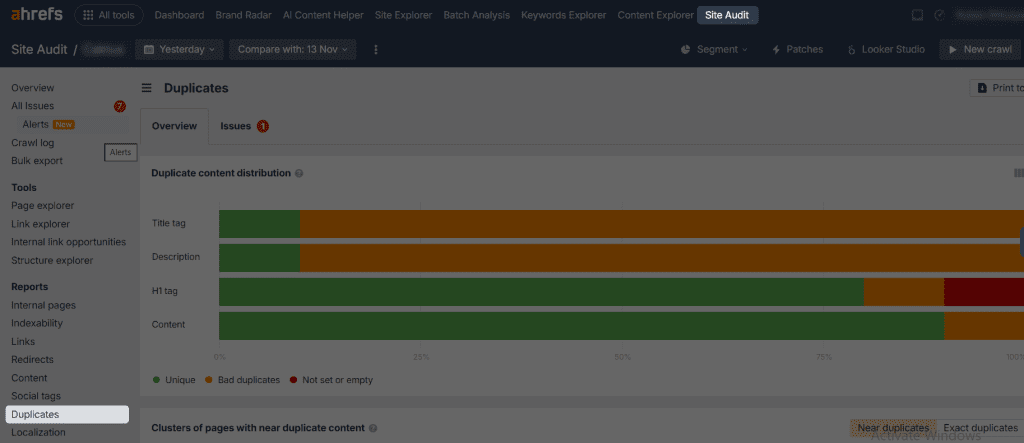Click help icon next to Duplicate content distribution
The image size is (1024, 443).
299,174
